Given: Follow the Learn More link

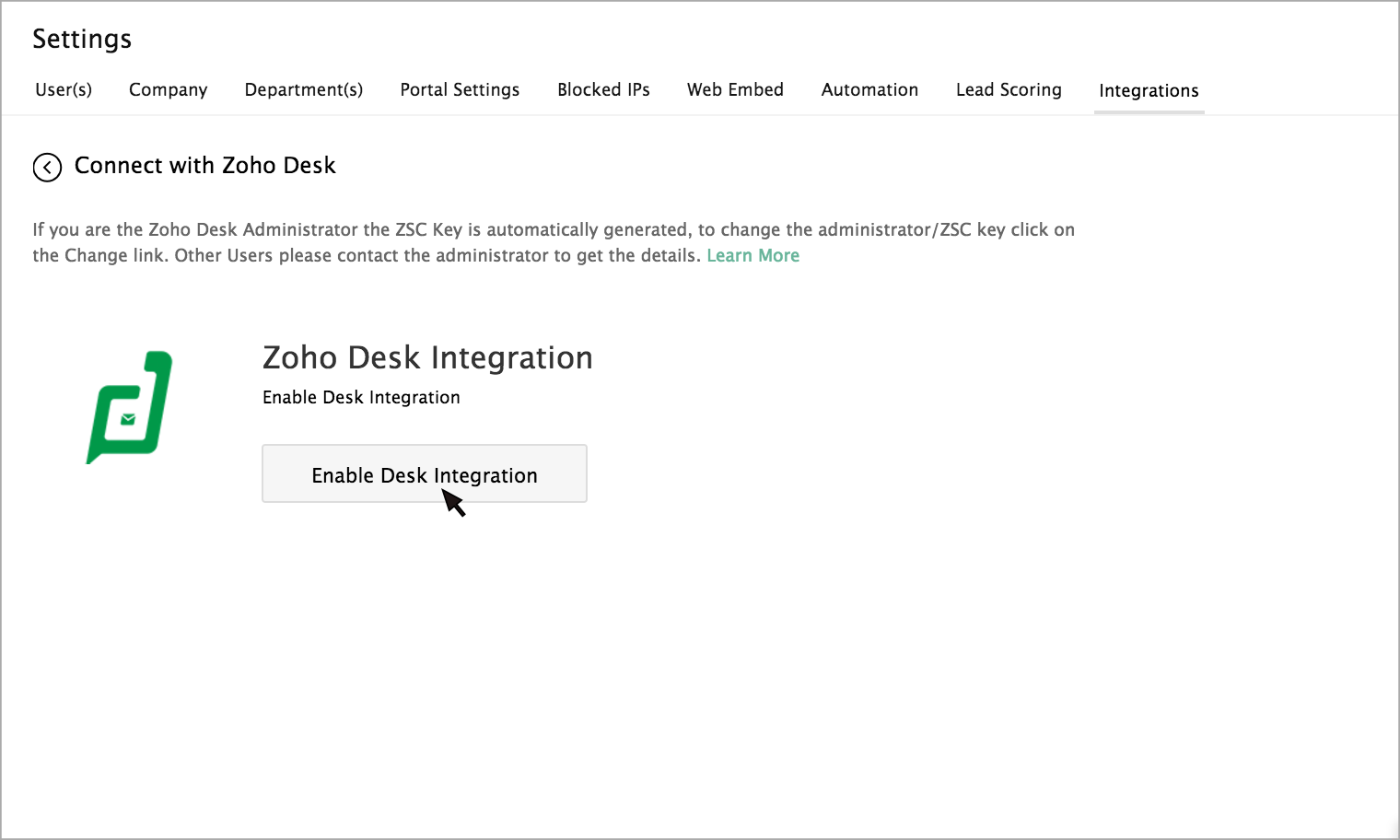Looking at the screenshot, I should coord(752,255).
